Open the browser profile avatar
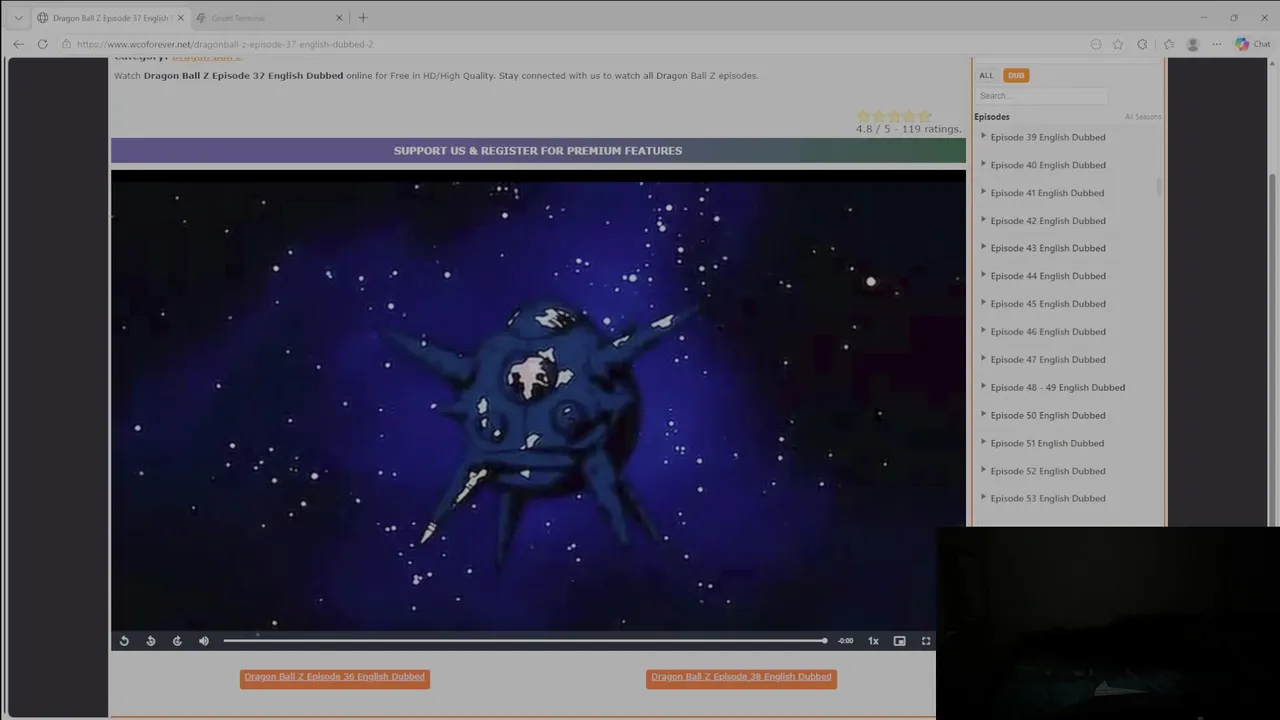The image size is (1280, 720). pos(1192,44)
